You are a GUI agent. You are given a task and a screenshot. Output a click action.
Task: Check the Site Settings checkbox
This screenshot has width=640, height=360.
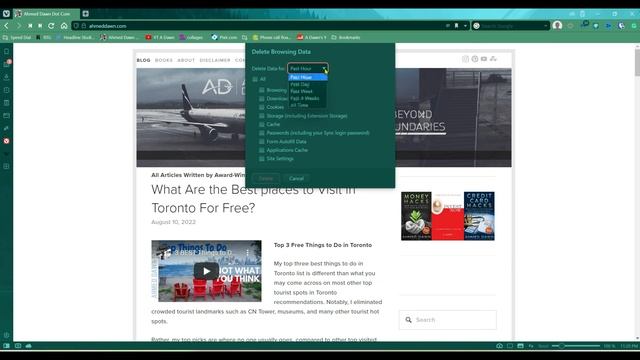tap(262, 159)
